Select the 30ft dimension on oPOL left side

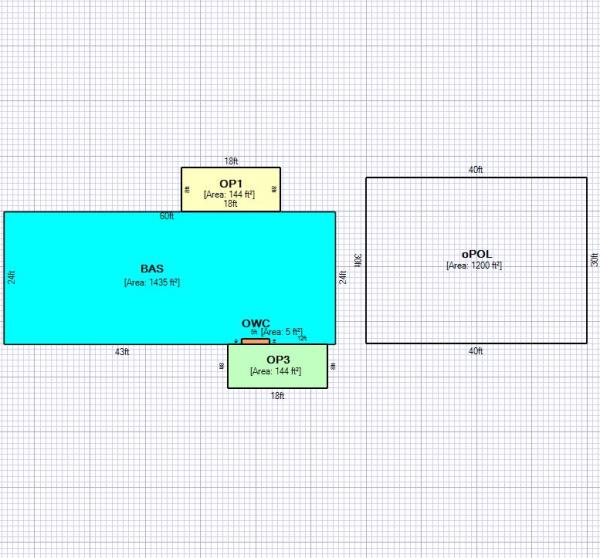pyautogui.click(x=359, y=259)
